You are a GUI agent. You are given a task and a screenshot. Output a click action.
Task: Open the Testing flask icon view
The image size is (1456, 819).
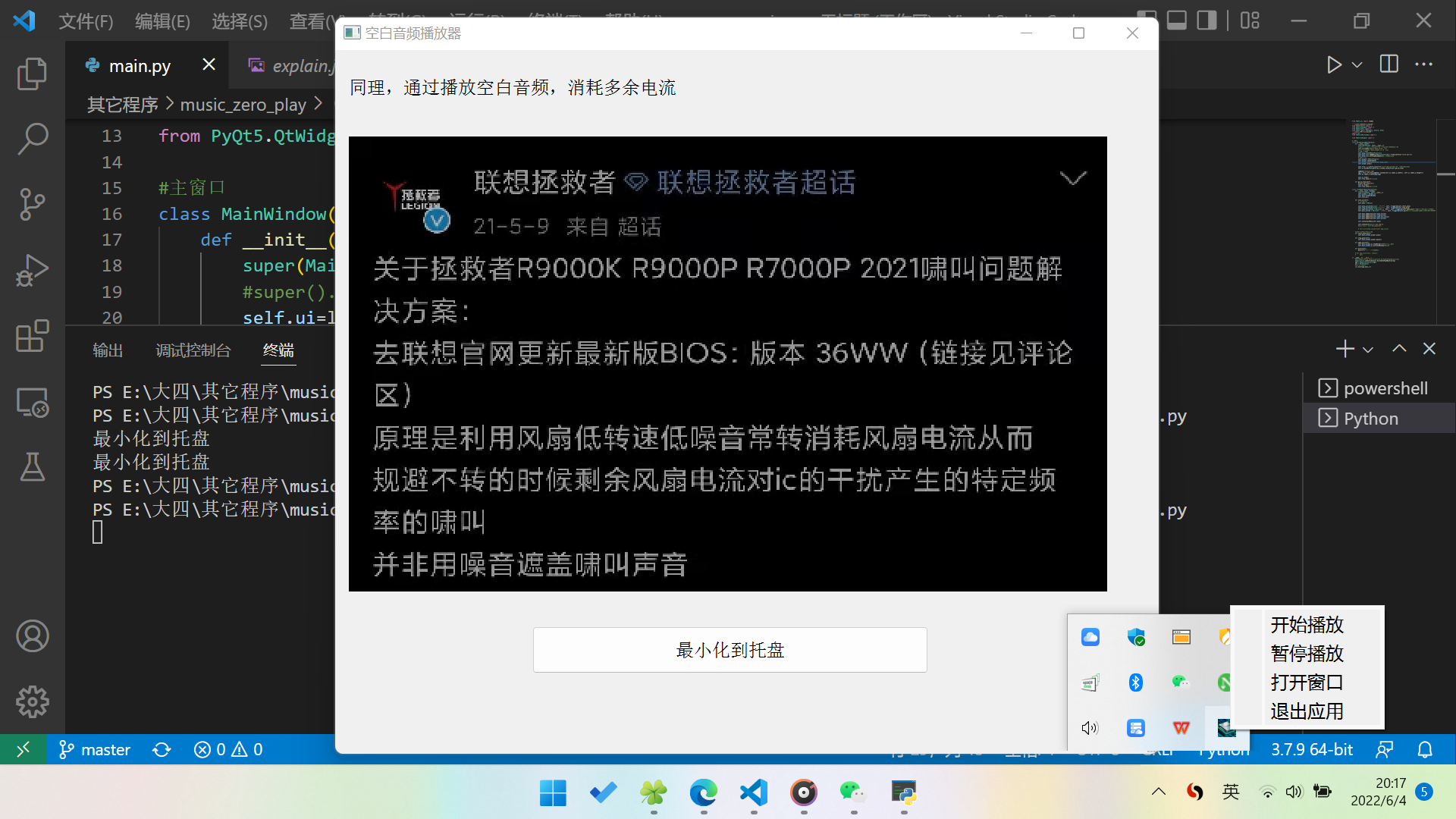[32, 466]
